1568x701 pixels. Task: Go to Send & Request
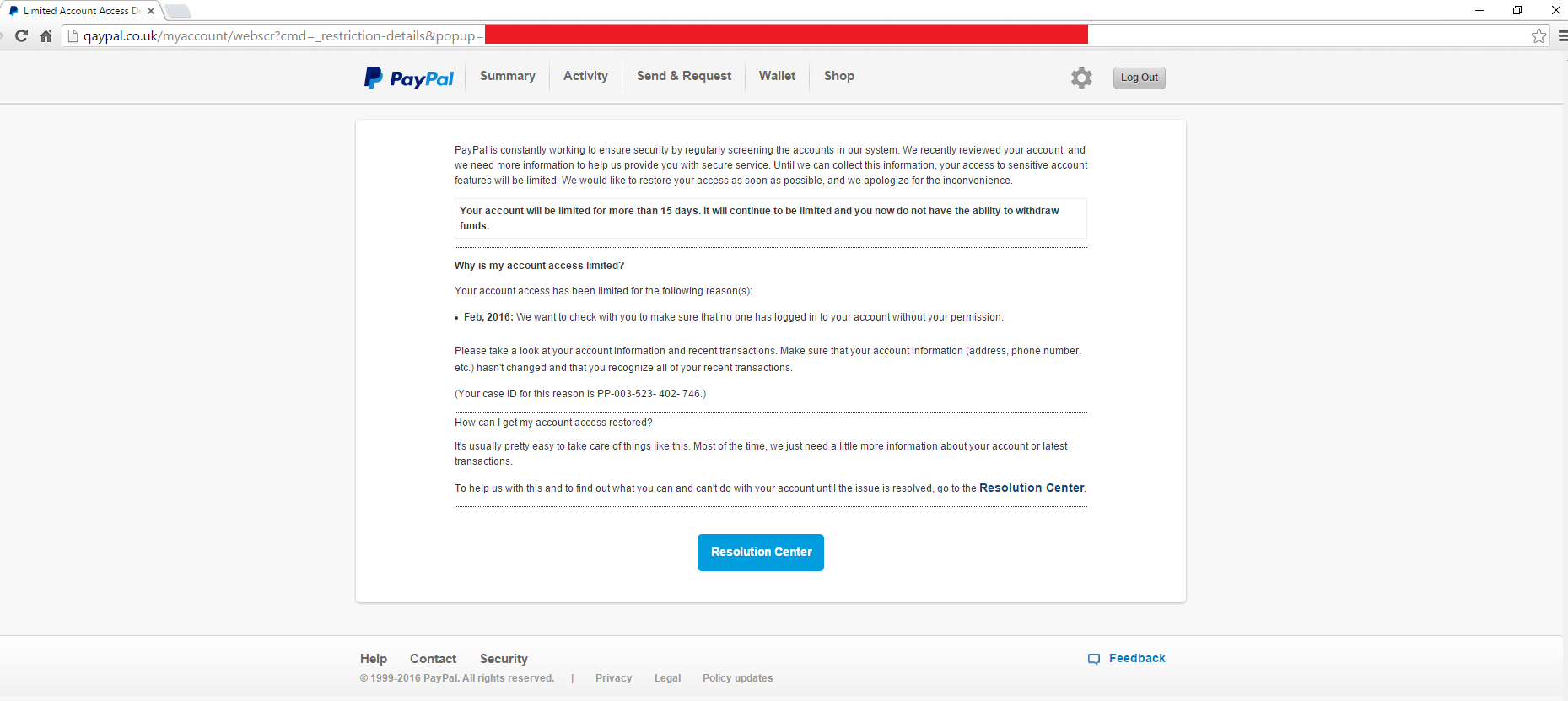[683, 76]
